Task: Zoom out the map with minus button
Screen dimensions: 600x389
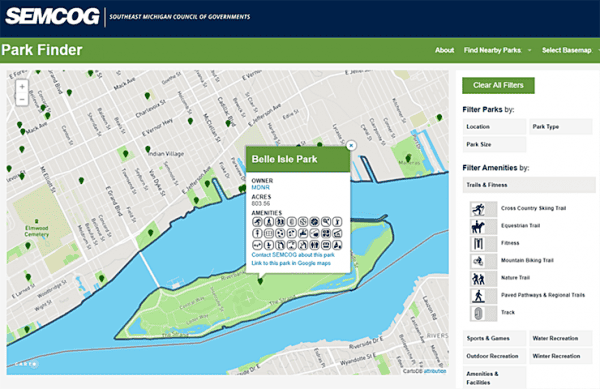Action: pos(22,99)
